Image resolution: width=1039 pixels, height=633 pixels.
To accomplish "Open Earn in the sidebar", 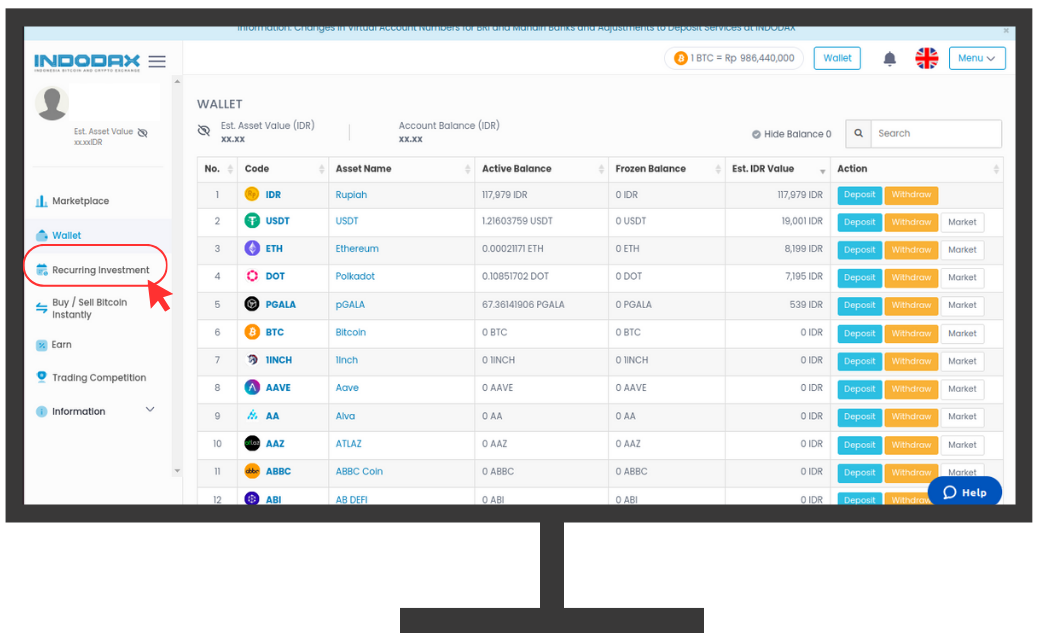I will 61,345.
